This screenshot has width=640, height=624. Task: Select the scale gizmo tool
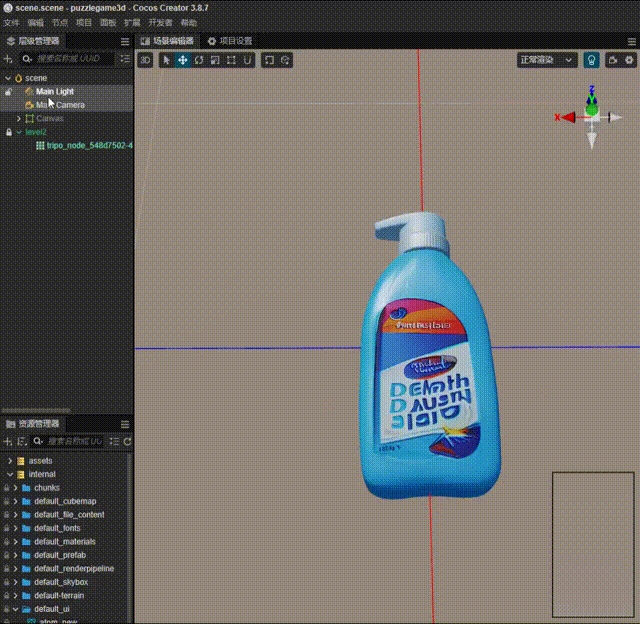click(x=215, y=60)
